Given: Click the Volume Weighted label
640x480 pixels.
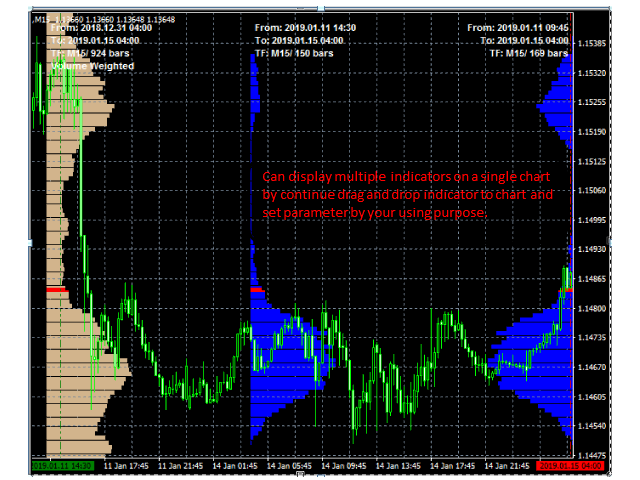Looking at the screenshot, I should [93, 66].
